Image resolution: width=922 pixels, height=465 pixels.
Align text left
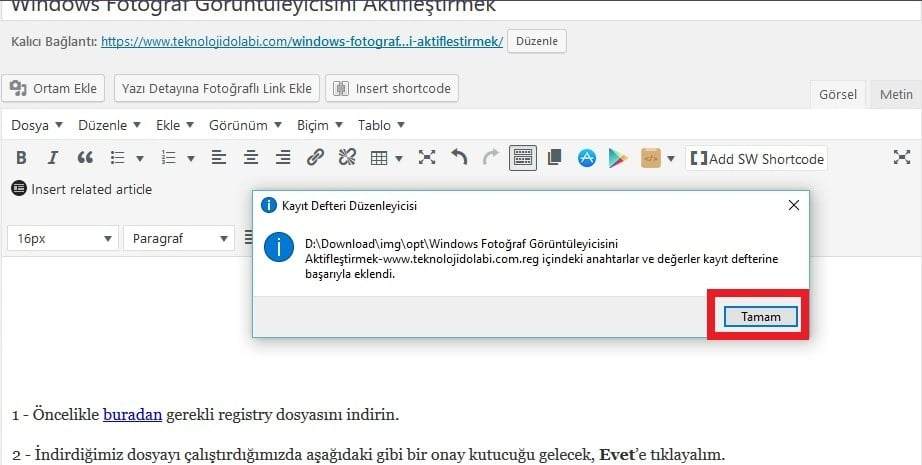click(x=219, y=158)
